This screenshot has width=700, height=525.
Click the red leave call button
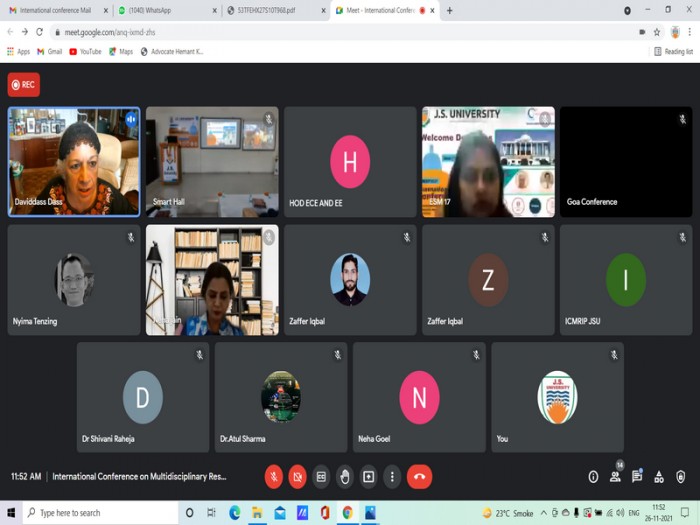pos(419,477)
